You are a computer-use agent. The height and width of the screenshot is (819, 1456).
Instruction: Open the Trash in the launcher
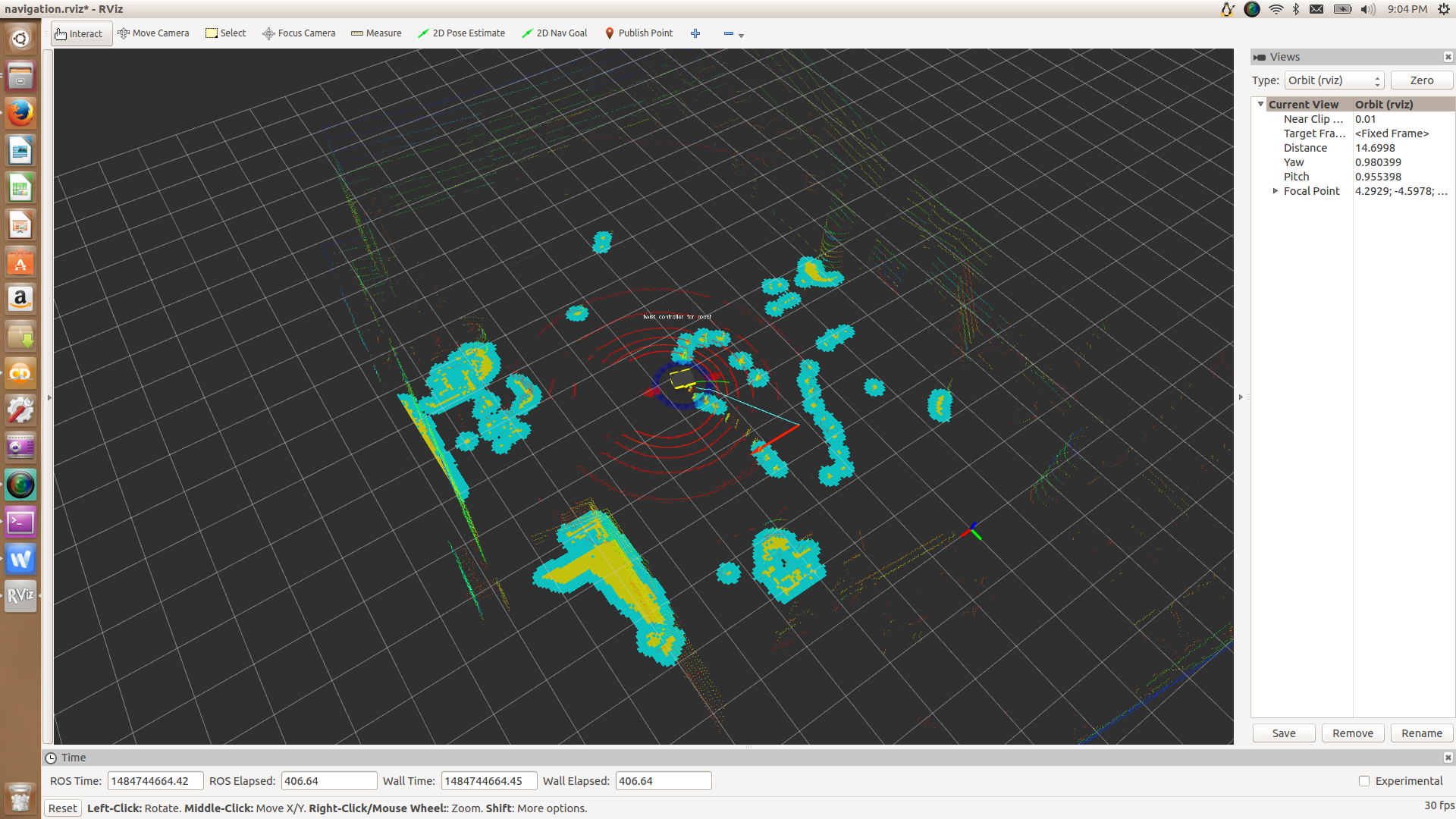coord(20,797)
